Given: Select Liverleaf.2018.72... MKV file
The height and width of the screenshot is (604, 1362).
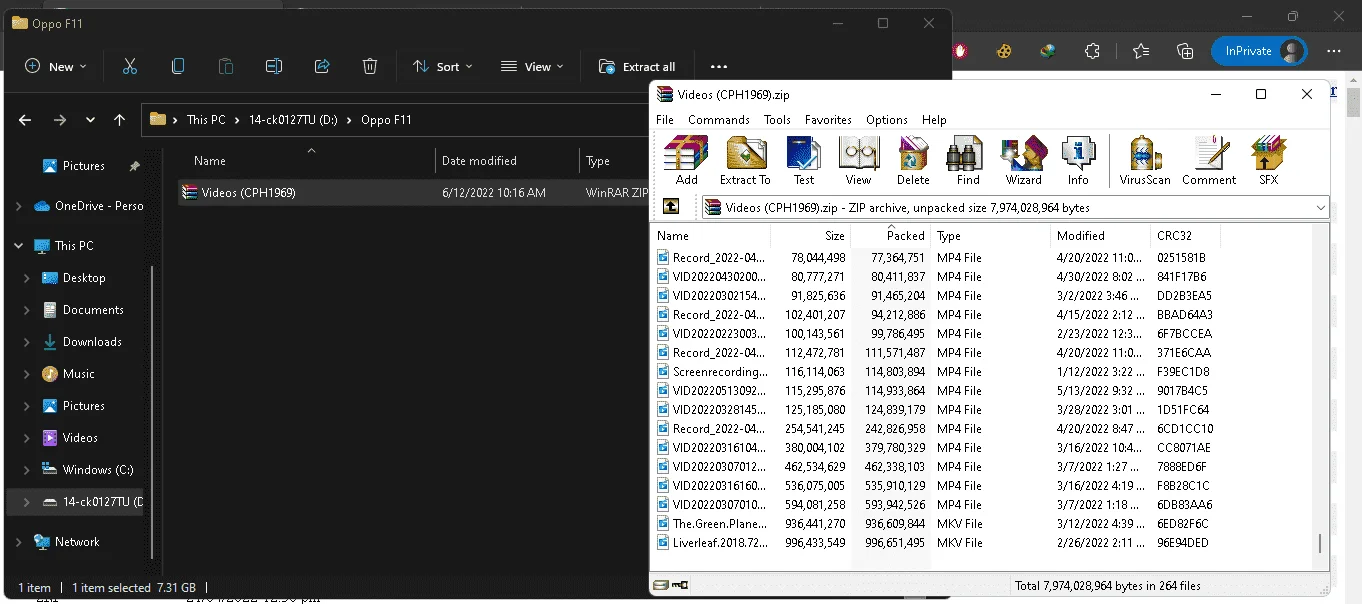Looking at the screenshot, I should pos(720,543).
